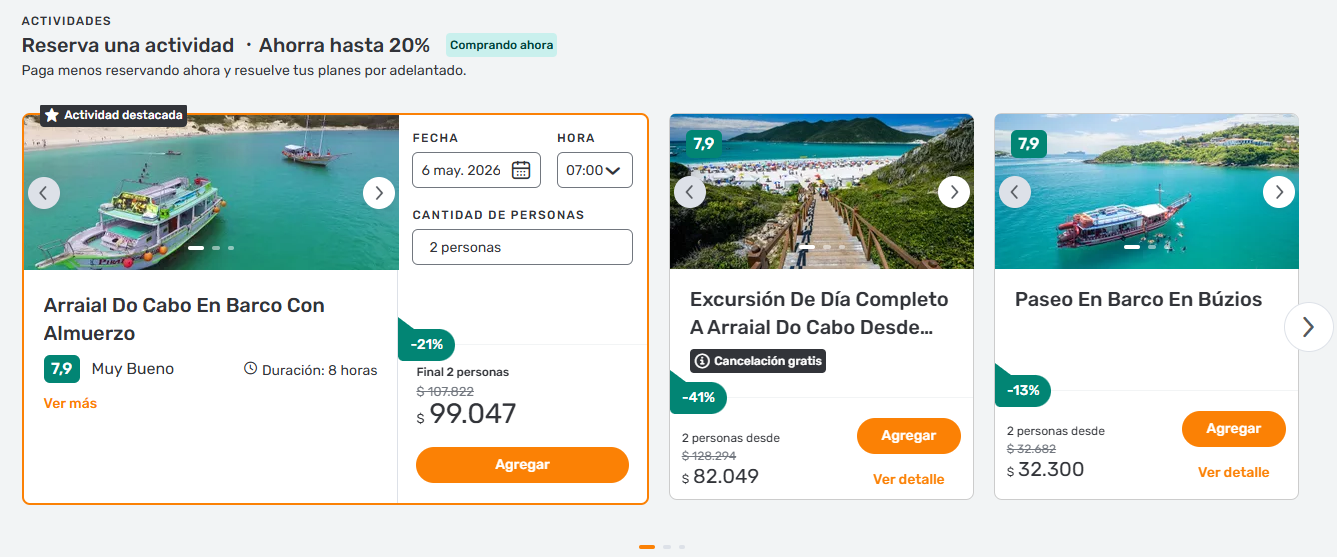Next image on Excursión De Día Completo card
Viewport: 1337px width, 557px height.
pyautogui.click(x=953, y=192)
